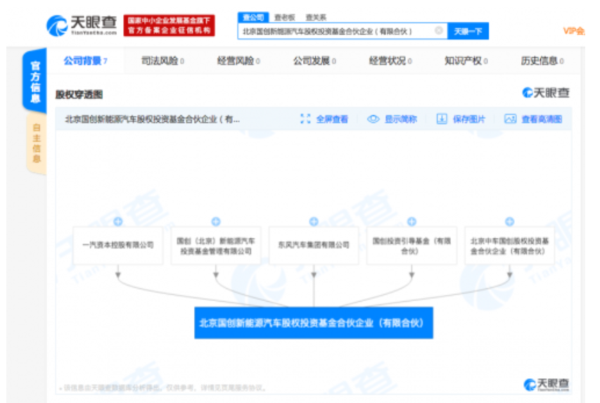Click the 股权穿透图 section heading
This screenshot has height=403, width=600.
click(x=79, y=94)
